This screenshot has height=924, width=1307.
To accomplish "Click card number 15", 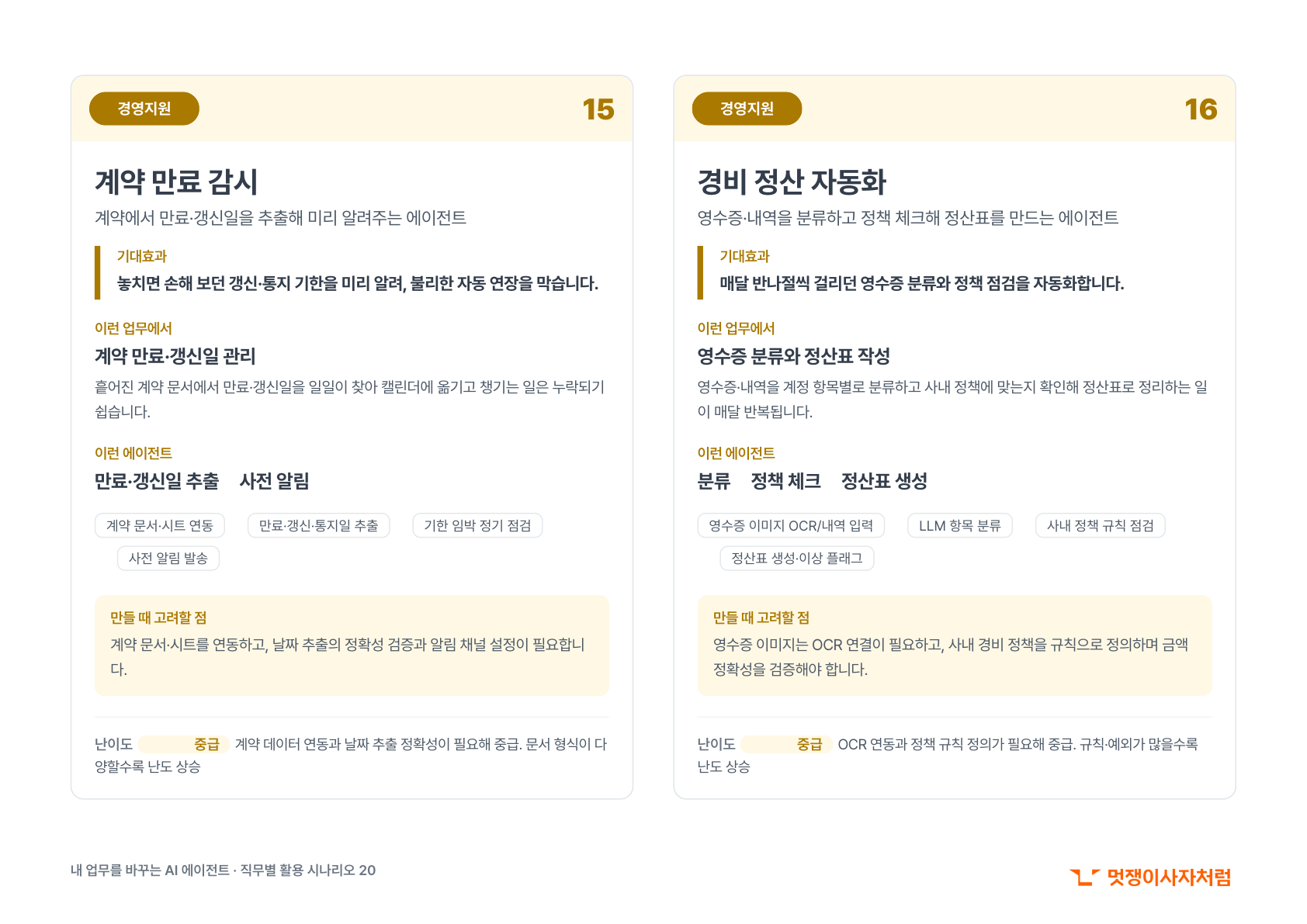I will tap(598, 109).
